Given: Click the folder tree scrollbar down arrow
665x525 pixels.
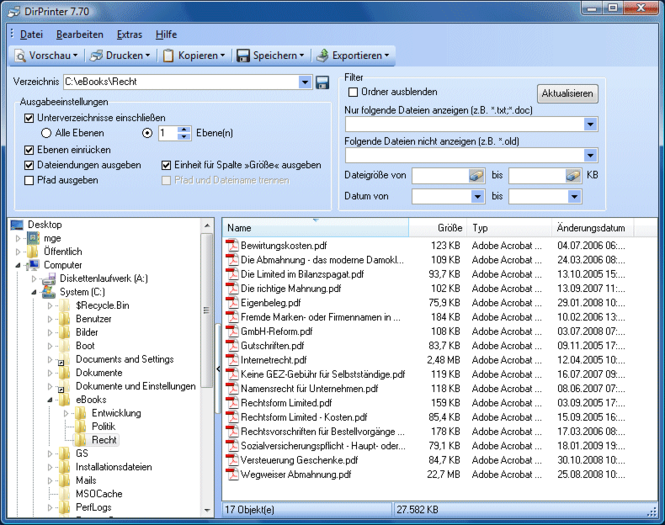Looking at the screenshot, I should click(207, 510).
